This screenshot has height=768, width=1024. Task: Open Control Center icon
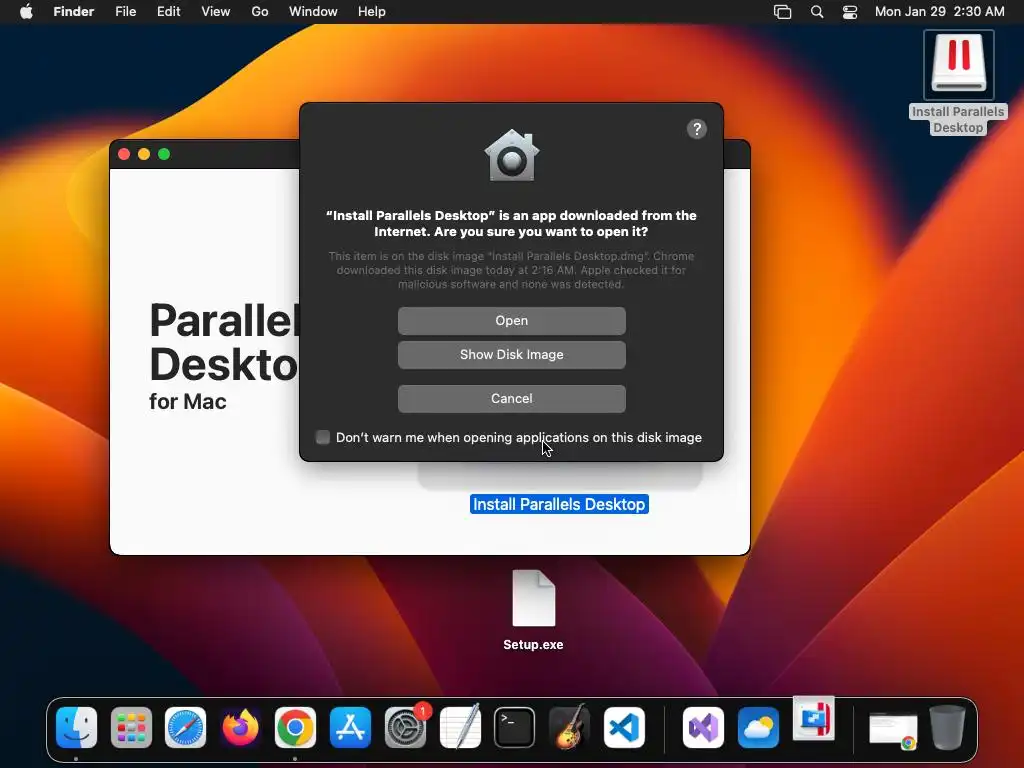tap(850, 12)
